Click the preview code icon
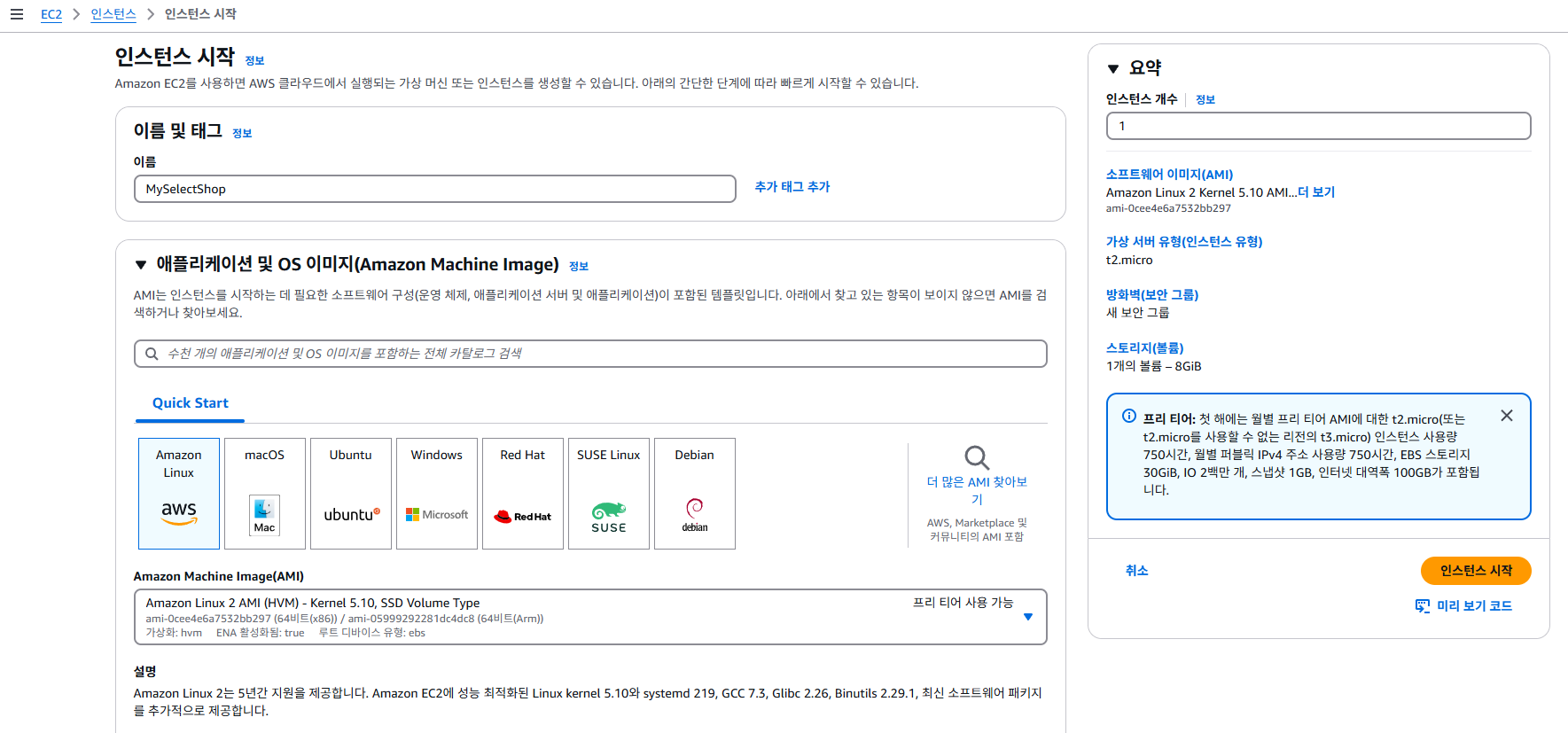Viewport: 1568px width, 733px height. [1423, 606]
